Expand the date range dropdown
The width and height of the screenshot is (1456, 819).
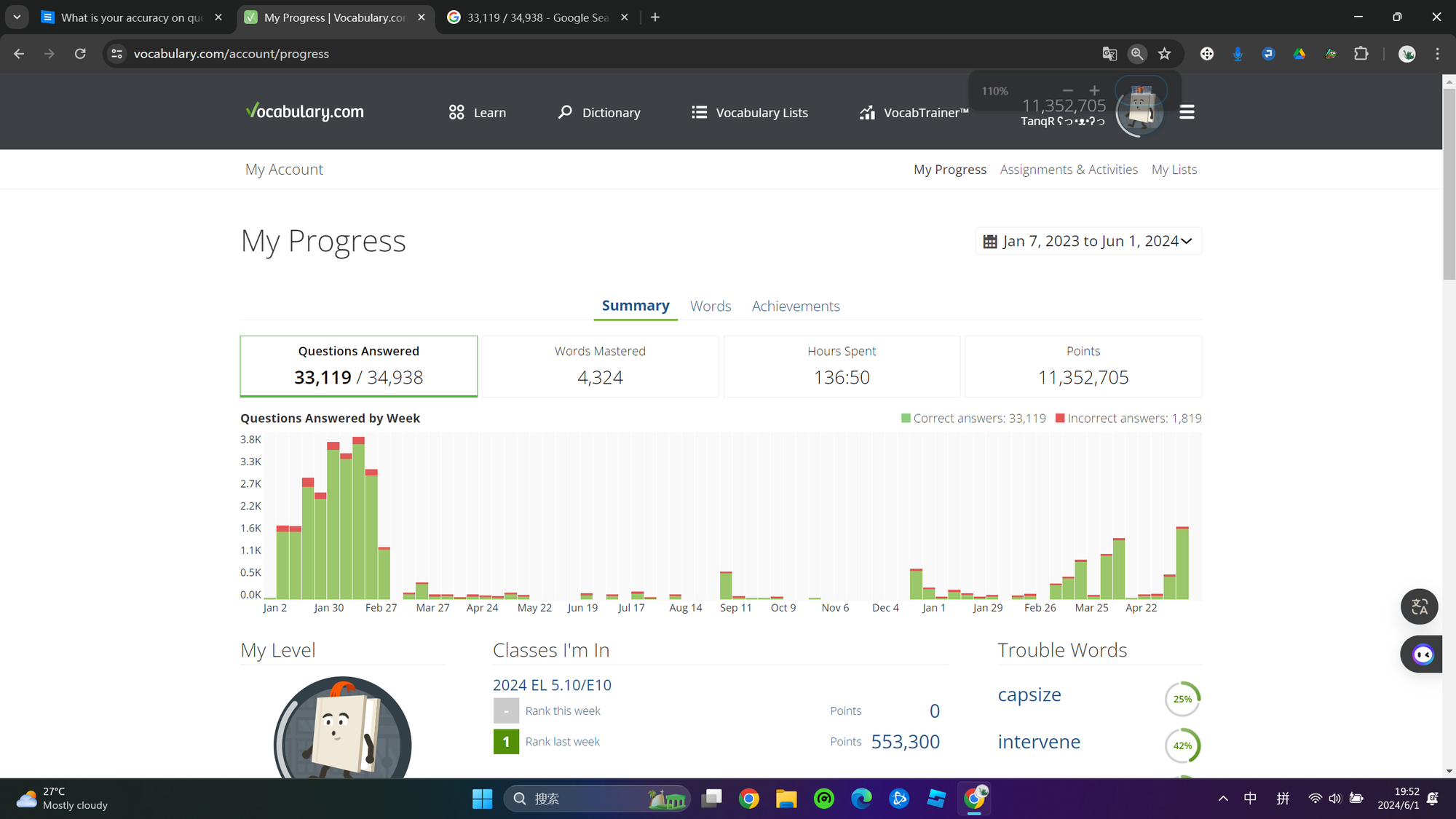tap(1088, 241)
